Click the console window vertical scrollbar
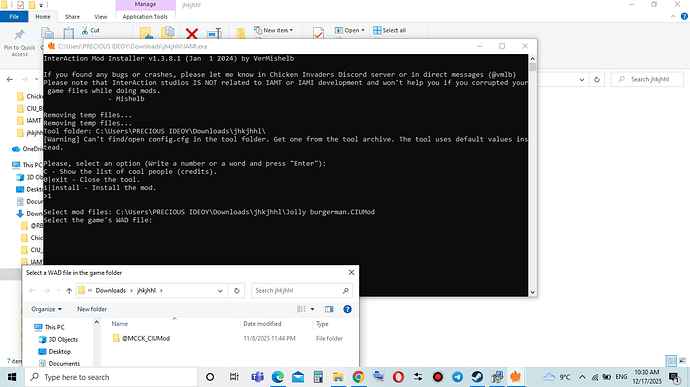 (532, 176)
